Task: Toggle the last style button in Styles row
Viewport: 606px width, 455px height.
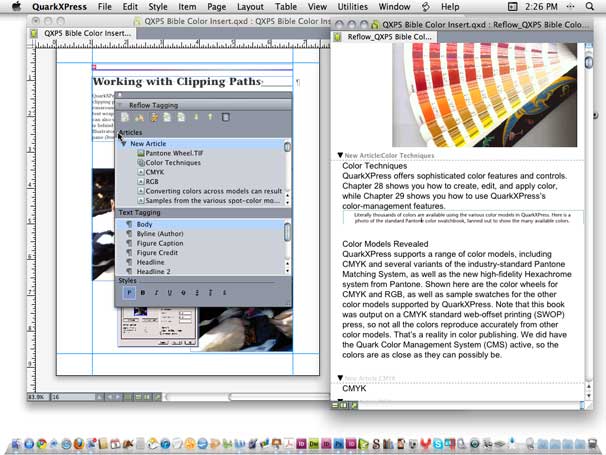Action: pos(224,293)
